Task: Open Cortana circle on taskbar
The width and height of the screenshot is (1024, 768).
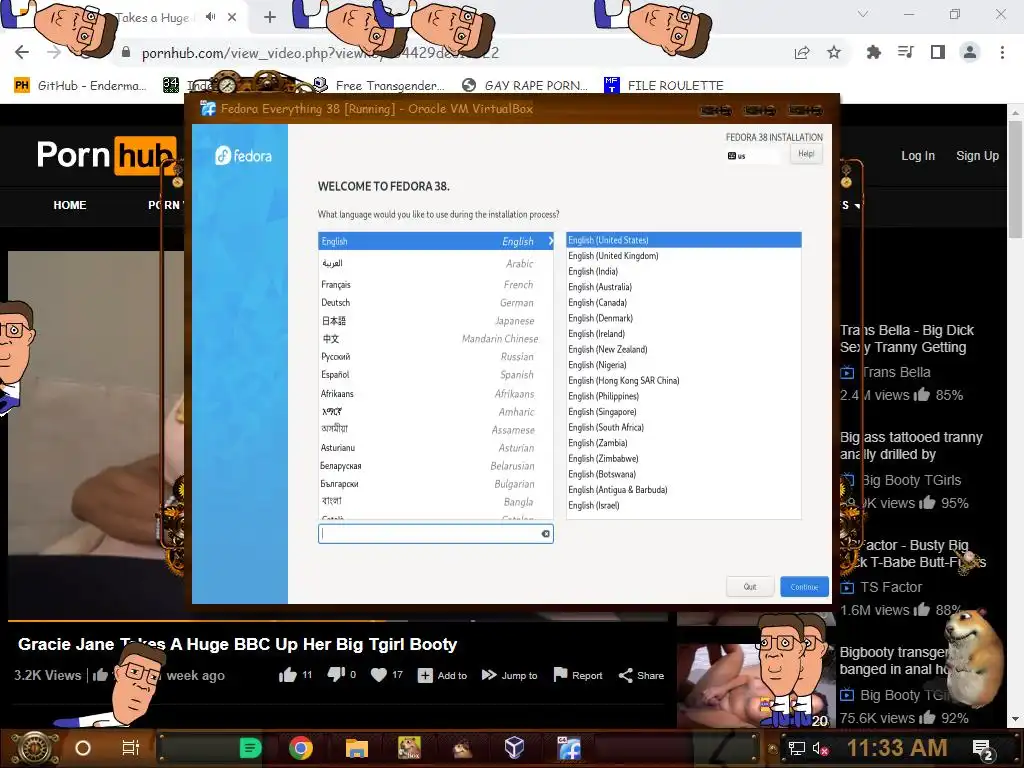Action: pyautogui.click(x=83, y=748)
